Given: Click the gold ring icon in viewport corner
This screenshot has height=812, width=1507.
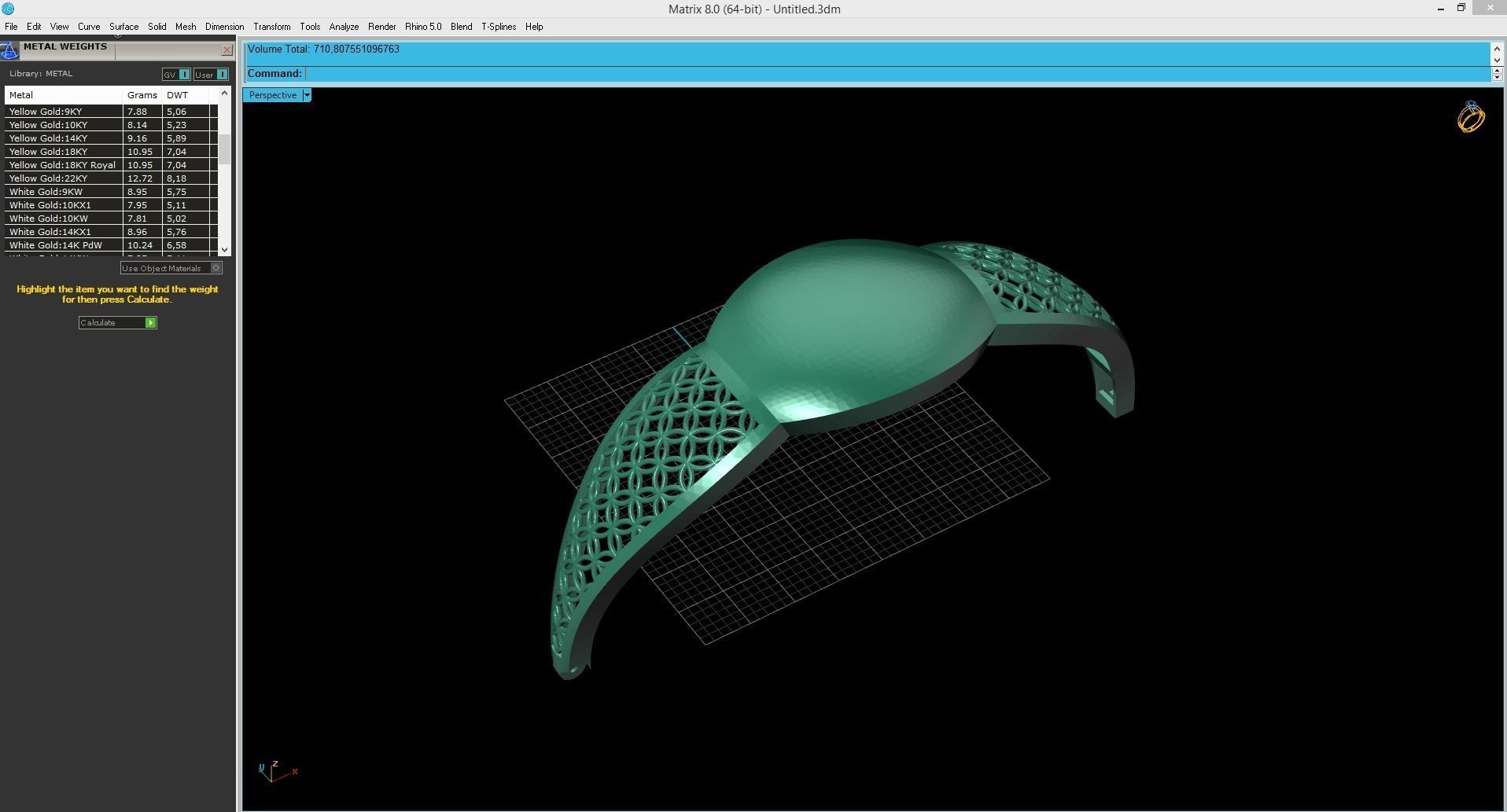Looking at the screenshot, I should click(x=1471, y=117).
